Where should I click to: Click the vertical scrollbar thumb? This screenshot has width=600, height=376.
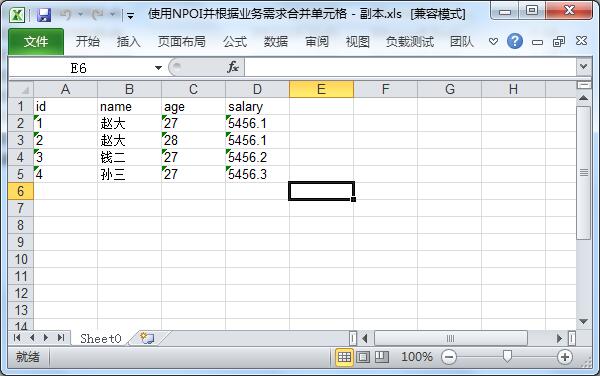pyautogui.click(x=584, y=173)
